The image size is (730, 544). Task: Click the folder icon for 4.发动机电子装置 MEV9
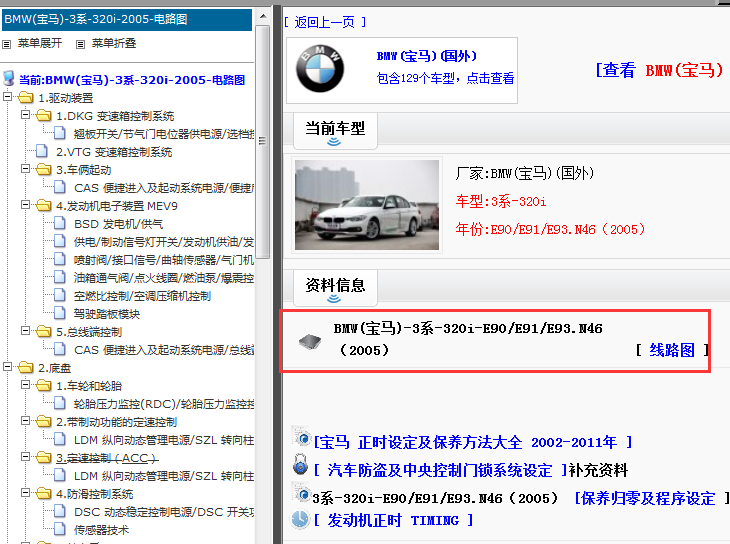[x=44, y=205]
